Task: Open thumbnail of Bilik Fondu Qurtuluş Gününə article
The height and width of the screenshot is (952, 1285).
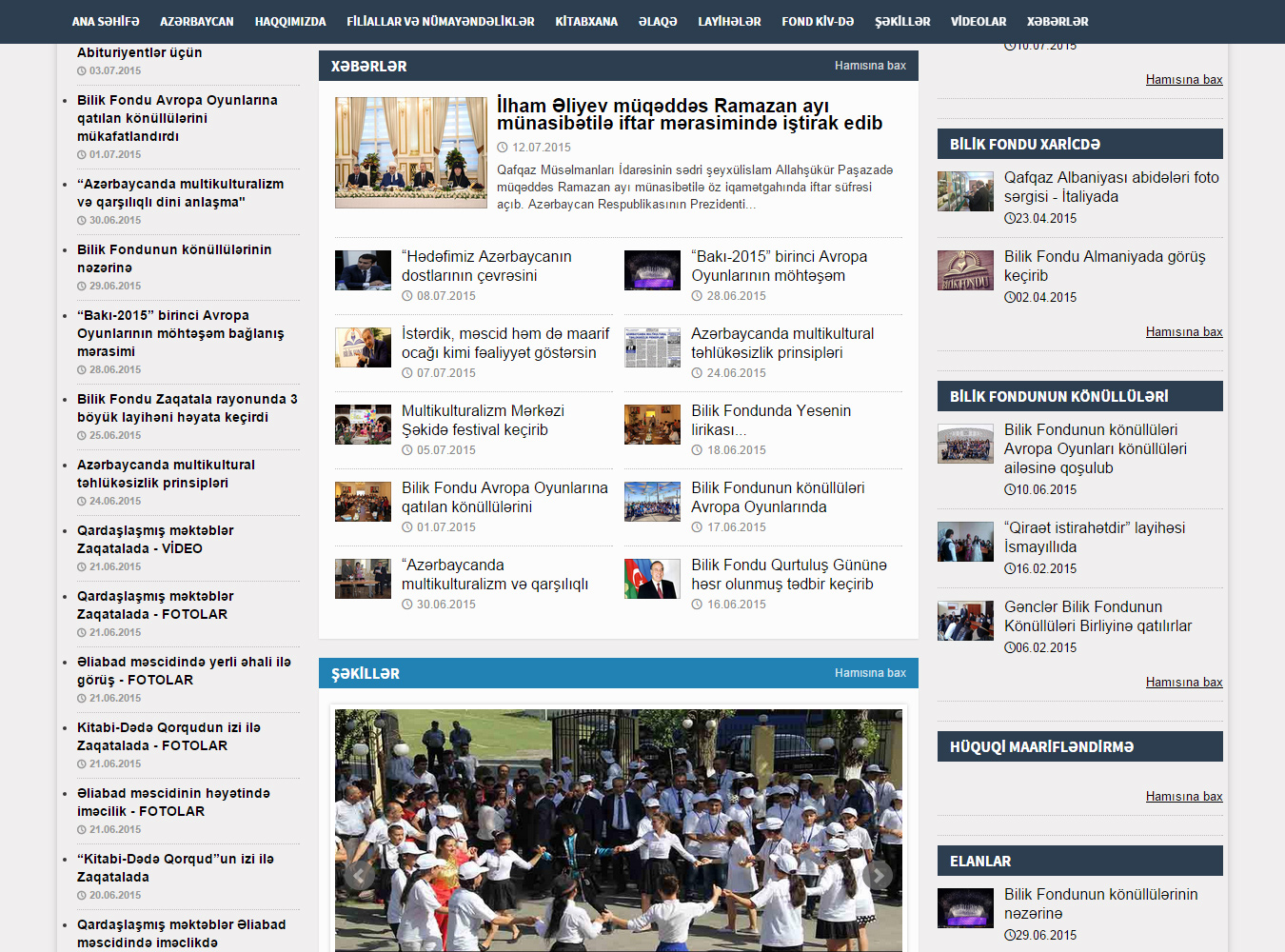Action: (x=652, y=579)
